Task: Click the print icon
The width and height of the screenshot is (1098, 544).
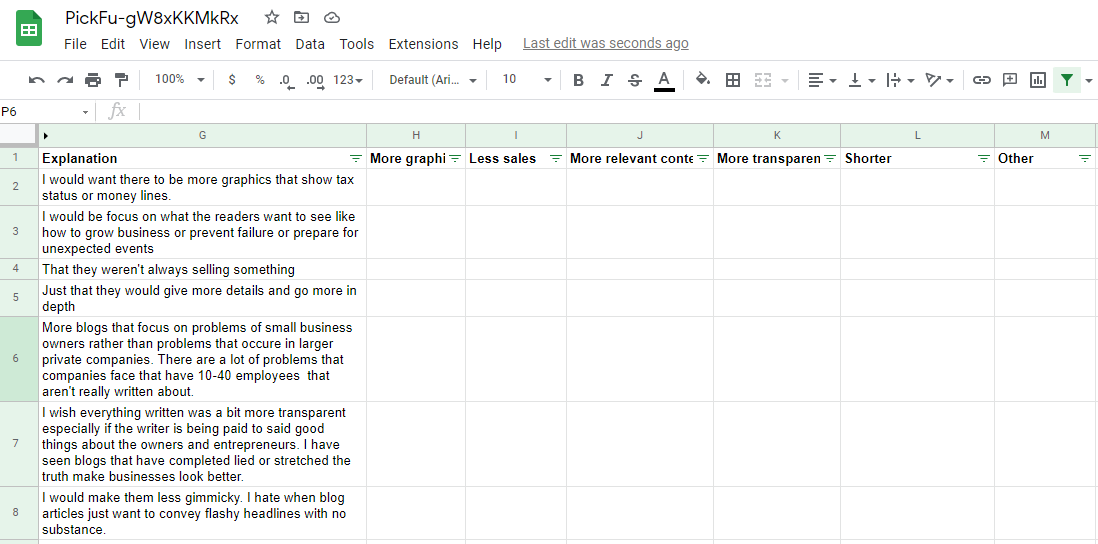Action: click(93, 80)
